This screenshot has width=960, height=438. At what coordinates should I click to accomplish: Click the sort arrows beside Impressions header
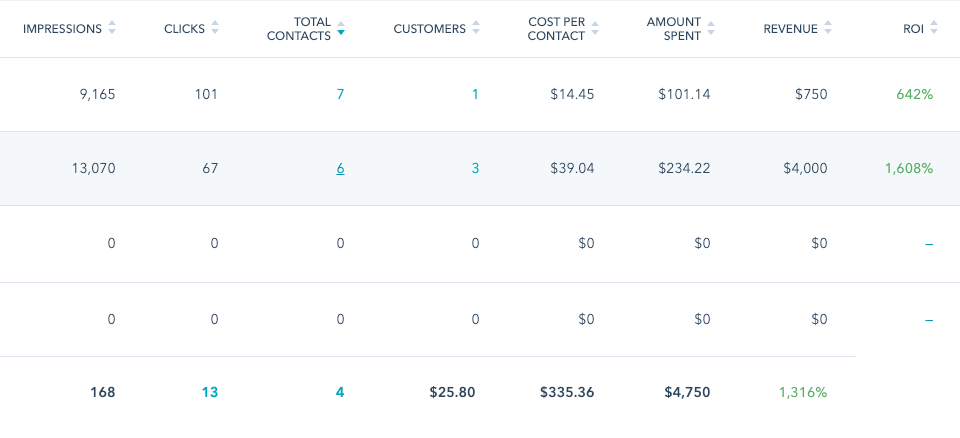[112, 29]
